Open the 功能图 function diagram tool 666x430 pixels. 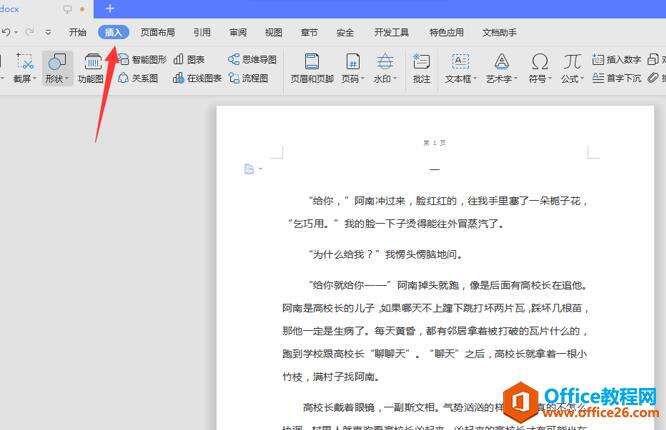coord(91,67)
